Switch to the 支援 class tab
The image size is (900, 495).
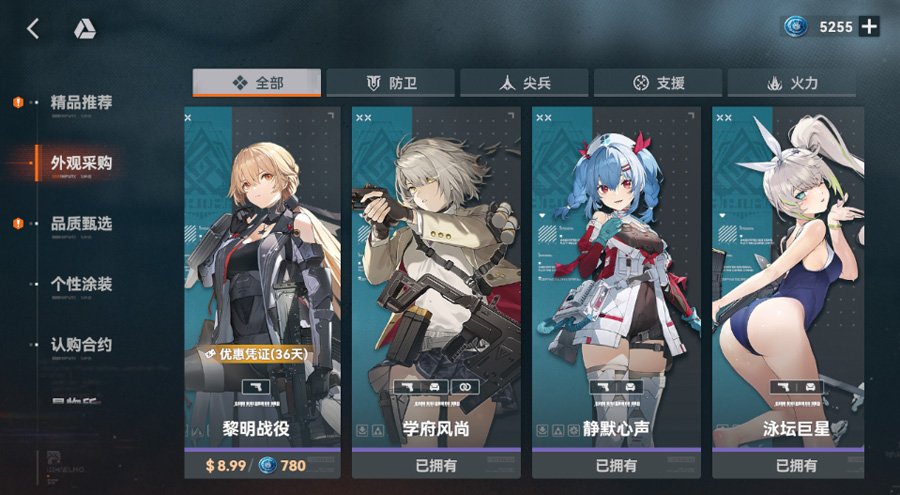pos(658,83)
